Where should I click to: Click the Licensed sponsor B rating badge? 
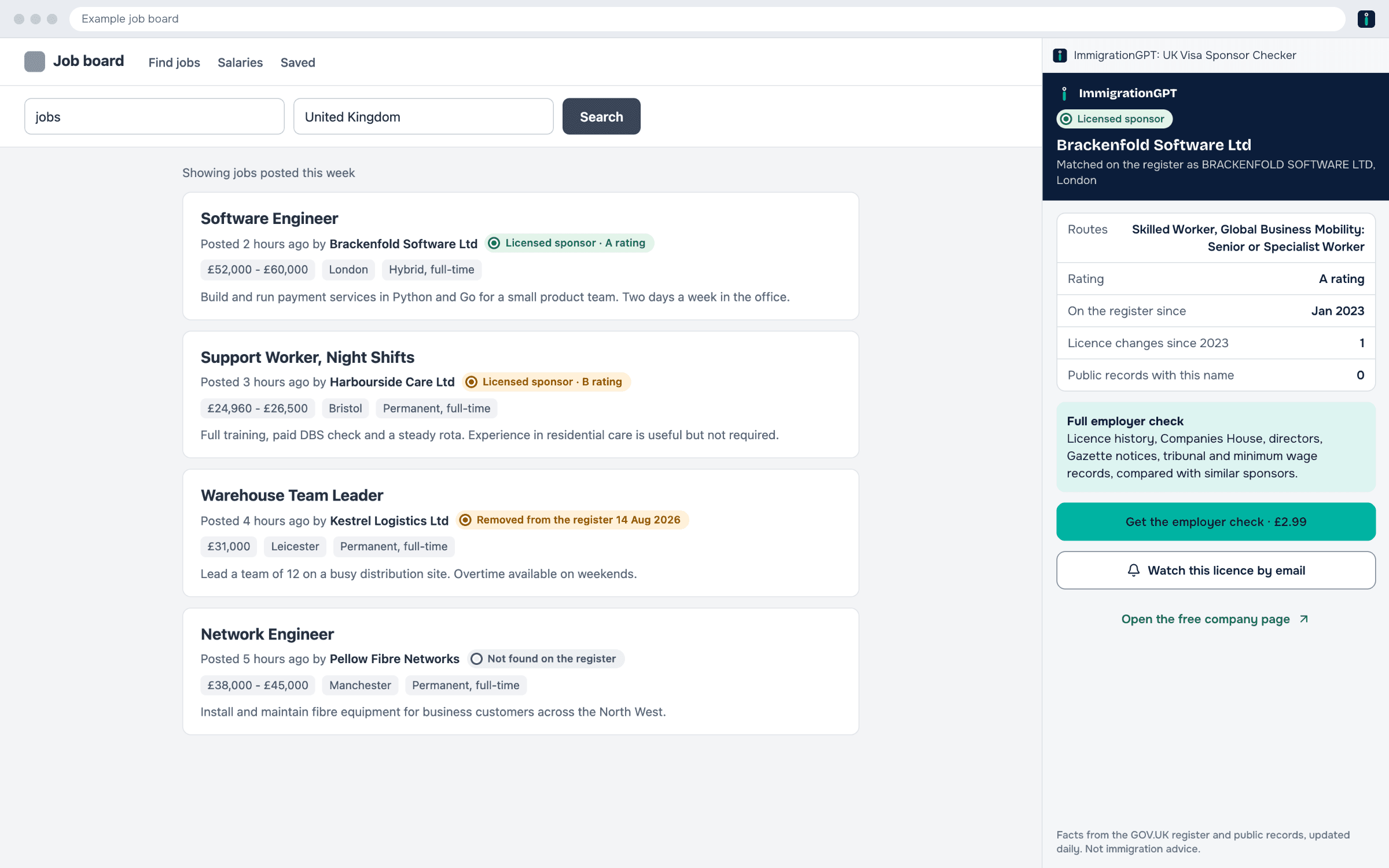(546, 382)
